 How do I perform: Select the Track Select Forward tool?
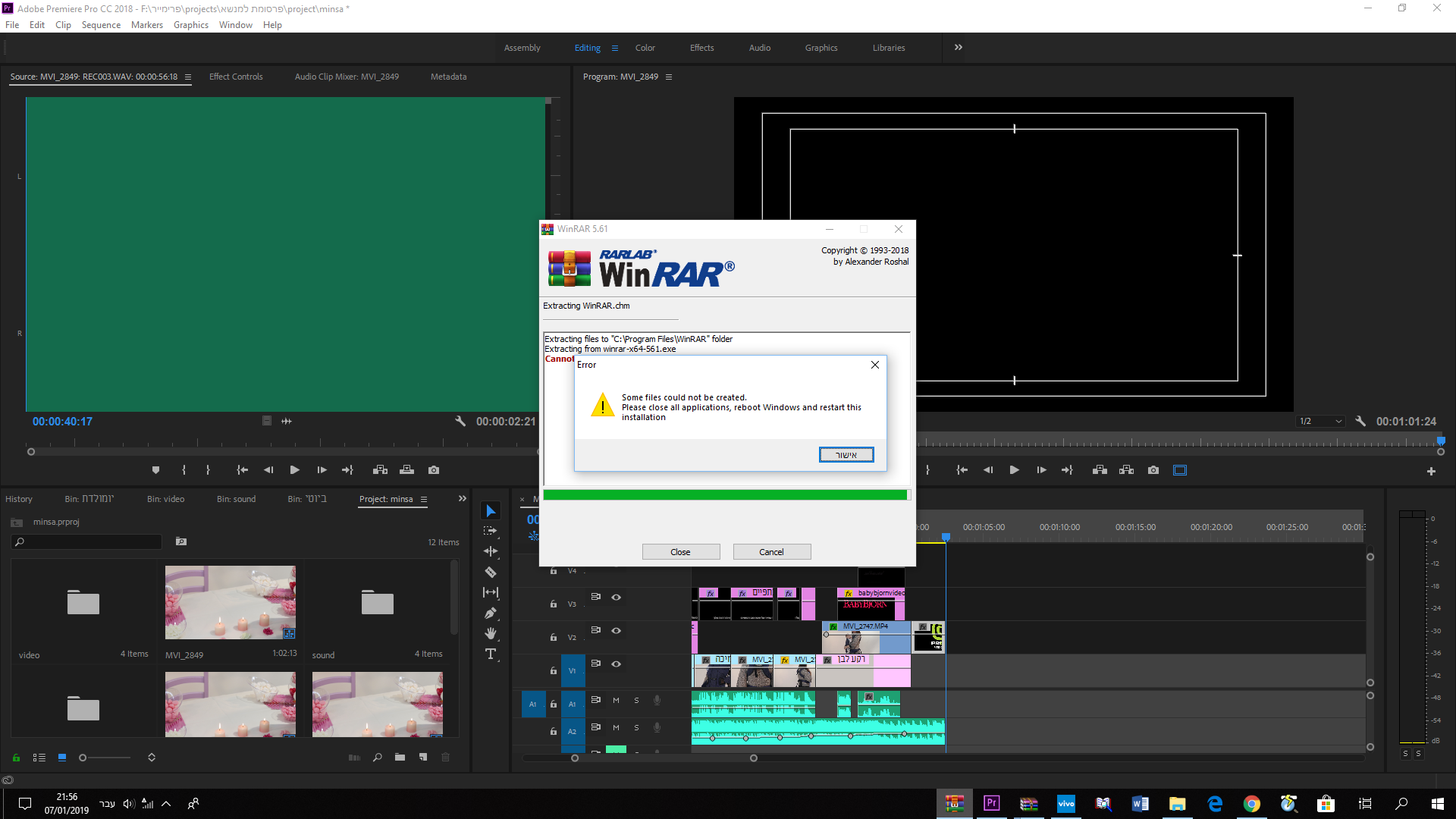pos(491,531)
